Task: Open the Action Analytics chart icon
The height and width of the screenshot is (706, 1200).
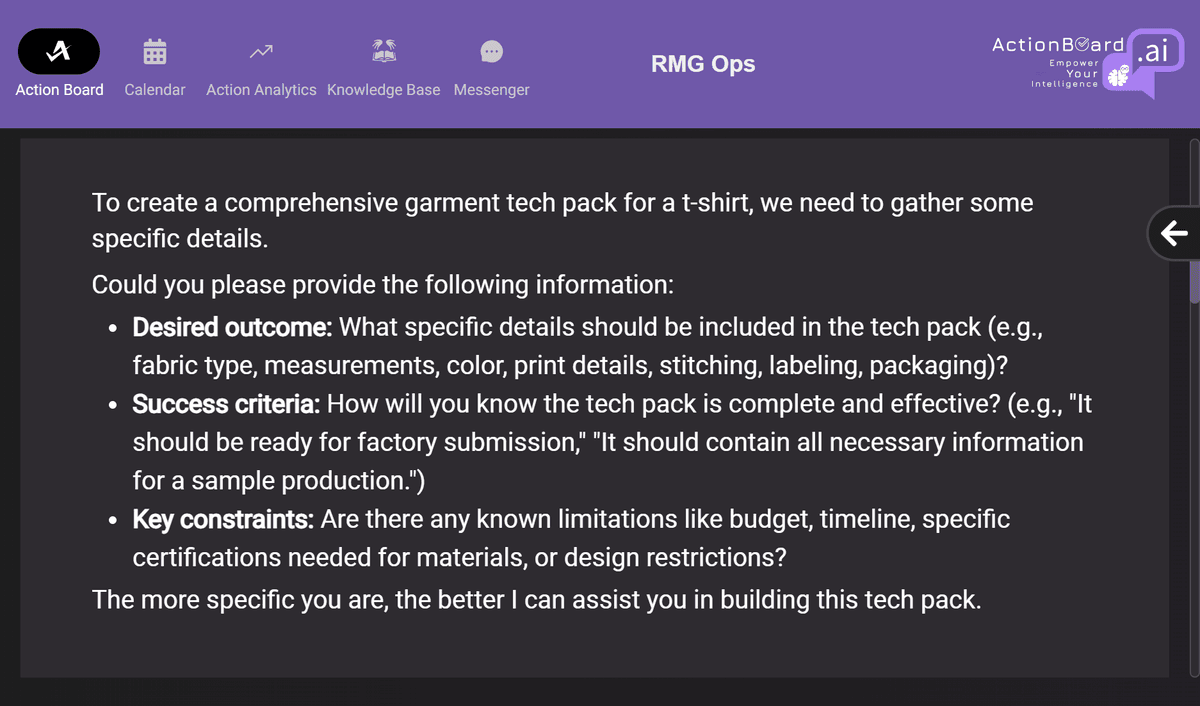Action: (261, 51)
